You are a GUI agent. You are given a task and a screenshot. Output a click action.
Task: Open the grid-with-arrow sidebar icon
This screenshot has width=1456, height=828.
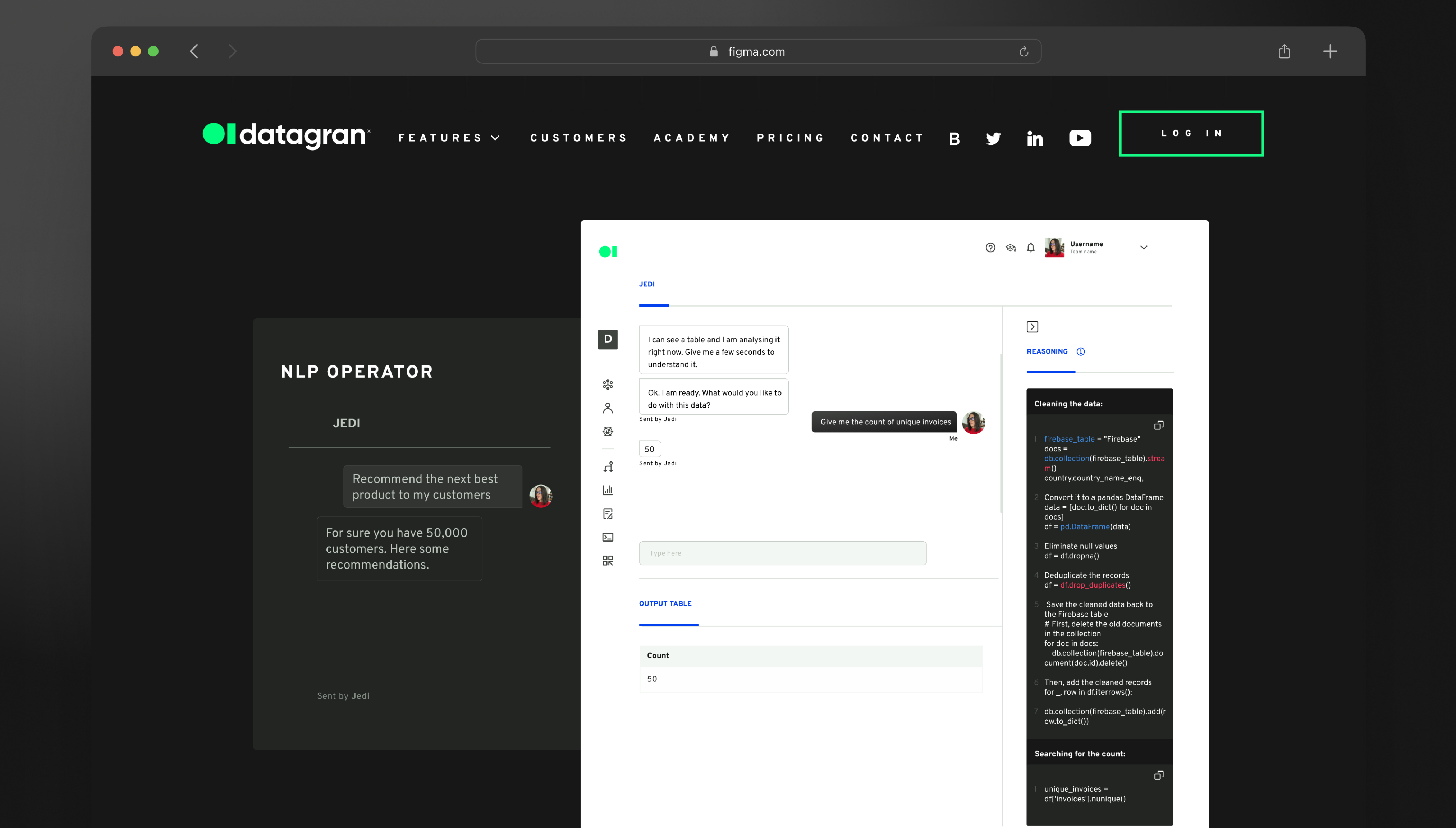point(608,561)
